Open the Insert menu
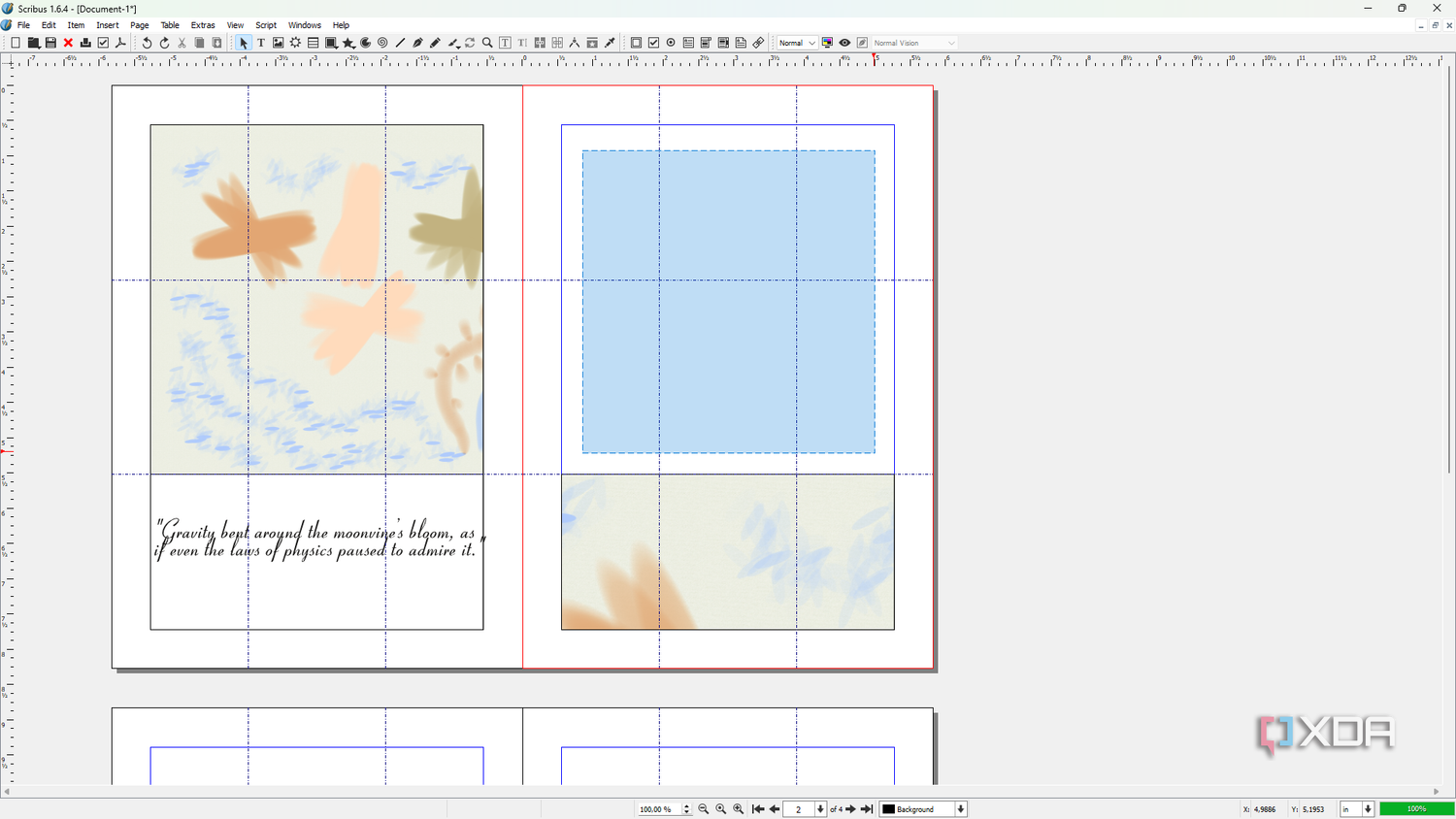The height and width of the screenshot is (819, 1456). tap(108, 25)
